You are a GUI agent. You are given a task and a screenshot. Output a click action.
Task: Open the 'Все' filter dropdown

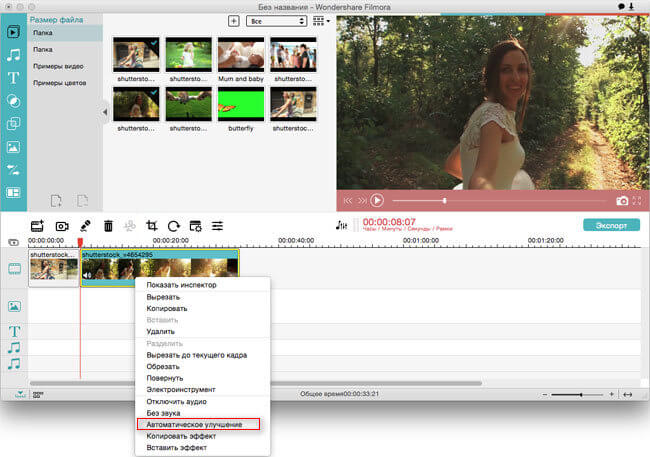(276, 21)
